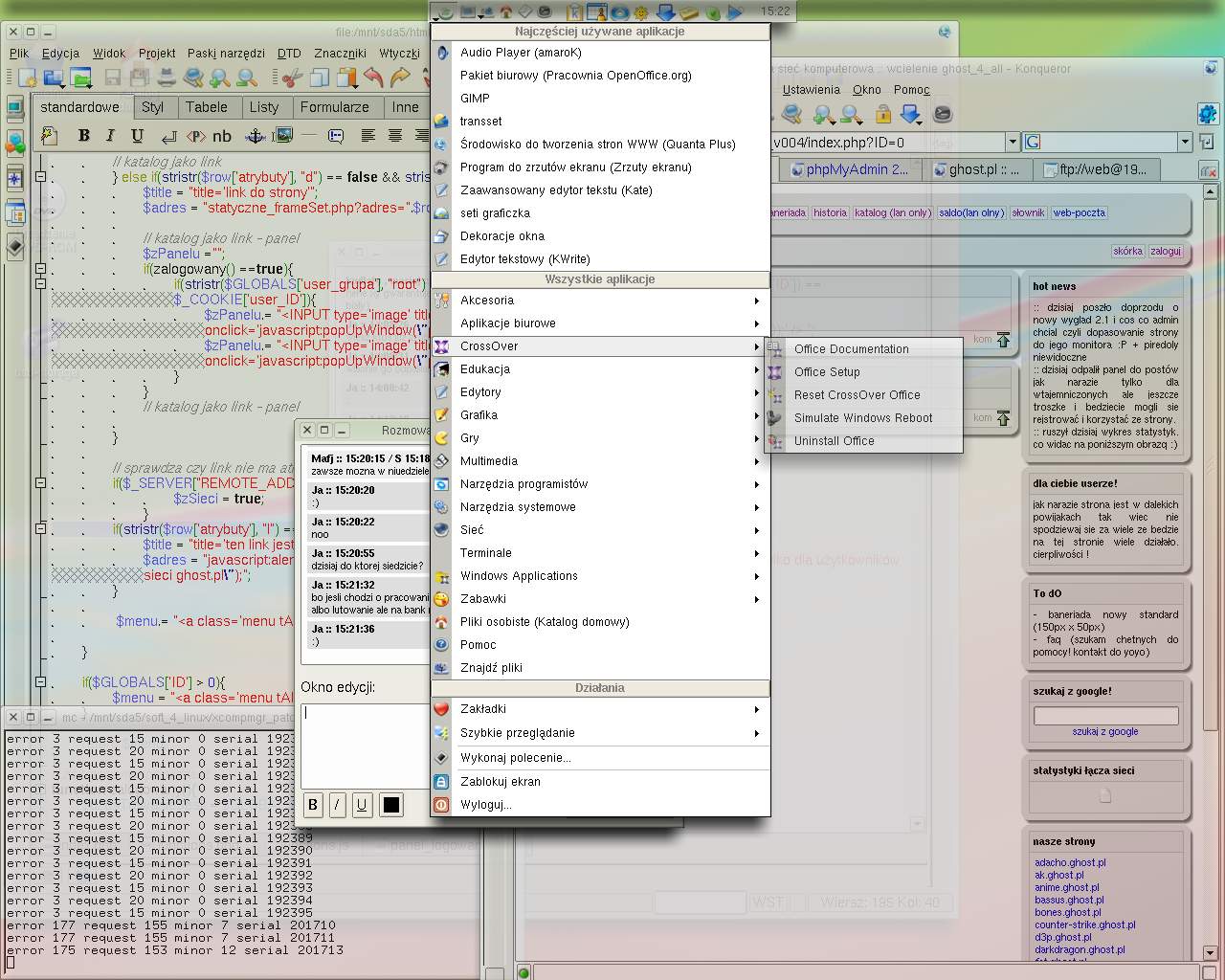Click the 15:22 panel clock
Image resolution: width=1225 pixels, height=980 pixels.
pos(775,11)
